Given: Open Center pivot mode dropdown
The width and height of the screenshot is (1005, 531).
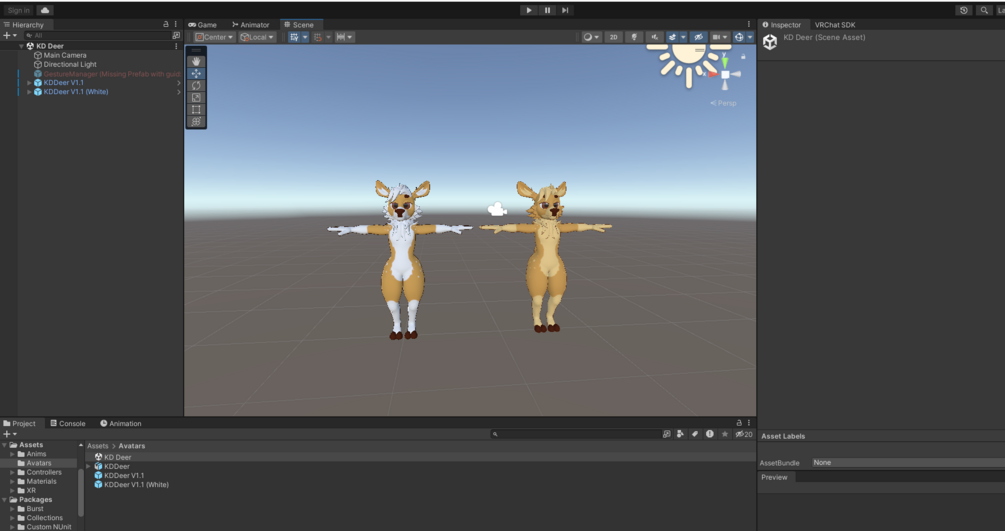Looking at the screenshot, I should 214,37.
